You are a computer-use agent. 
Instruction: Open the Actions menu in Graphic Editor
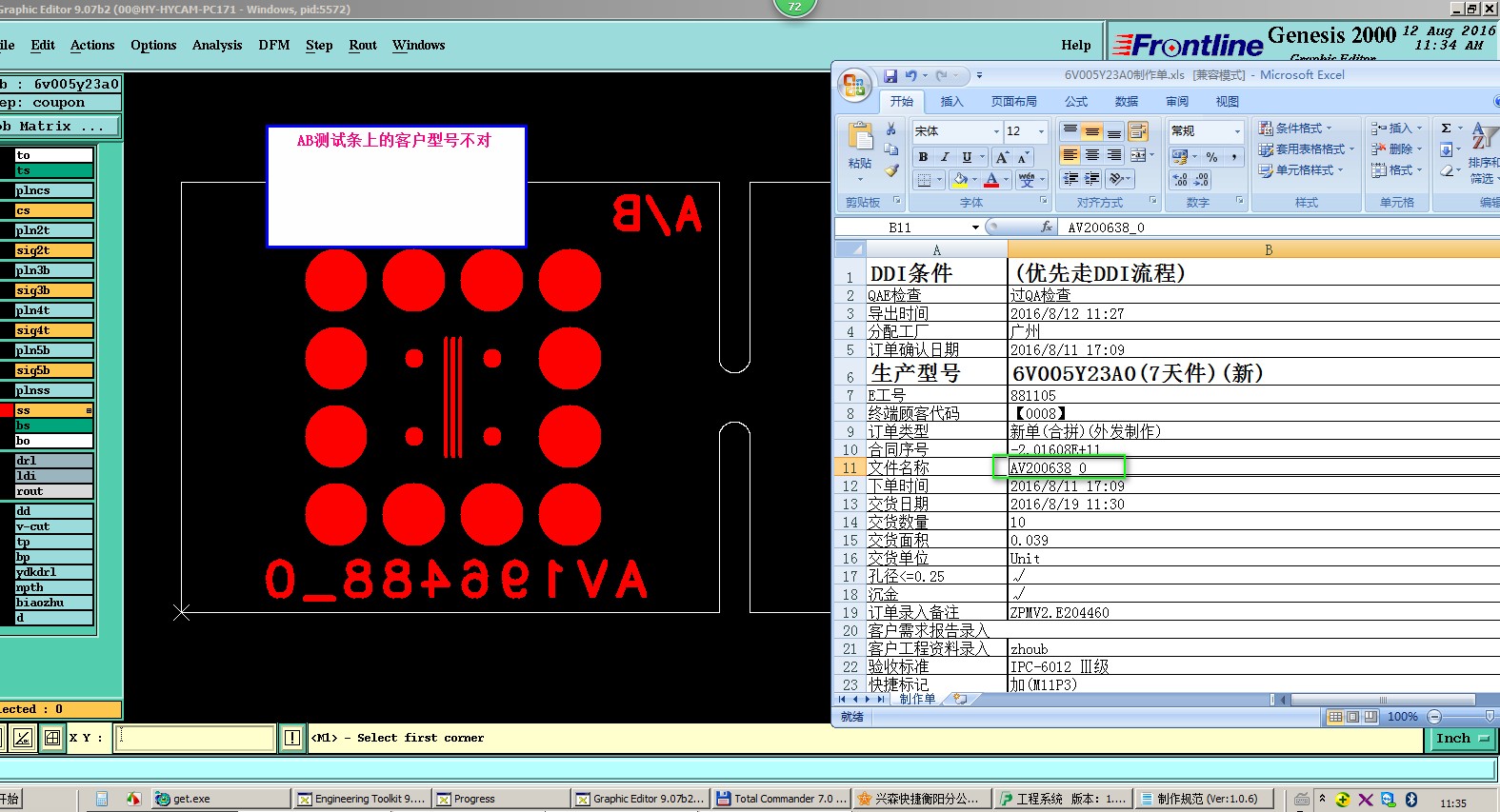[x=92, y=45]
